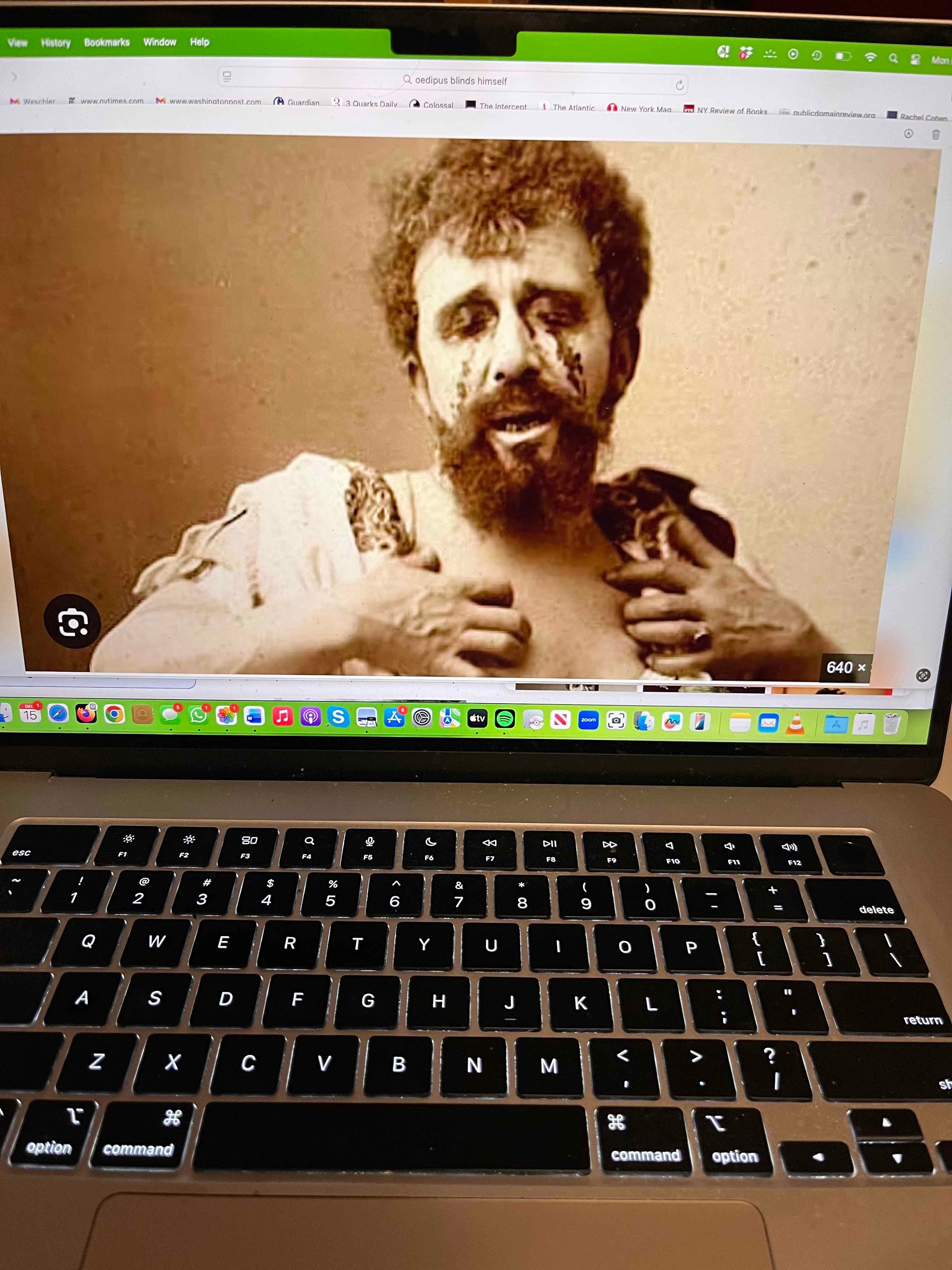Launch Skype from the dock
Screen dimensions: 952x1270
click(x=338, y=717)
